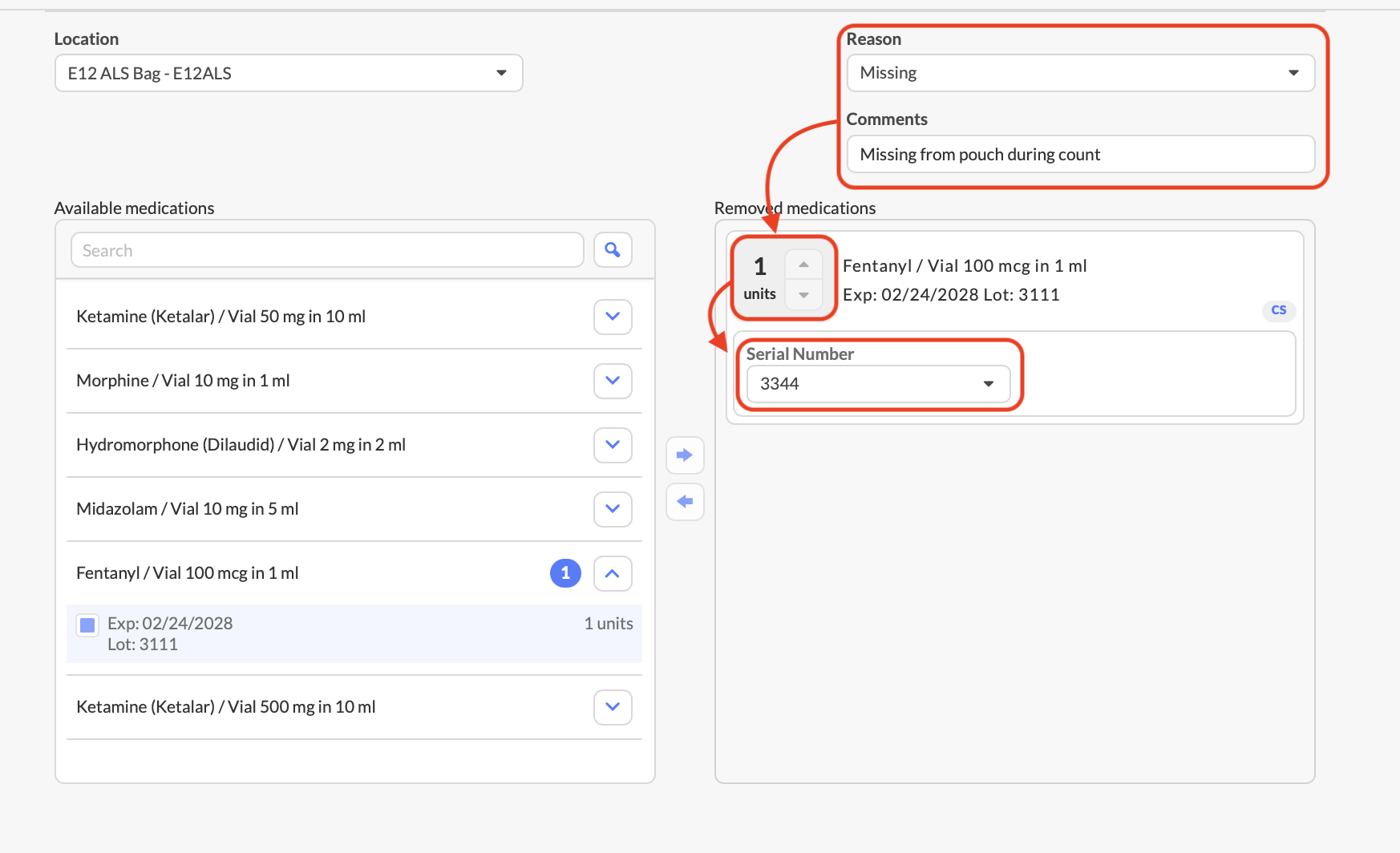Viewport: 1400px width, 853px height.
Task: Toggle the Fentanyl Lot 3111 checkbox
Action: click(x=87, y=625)
